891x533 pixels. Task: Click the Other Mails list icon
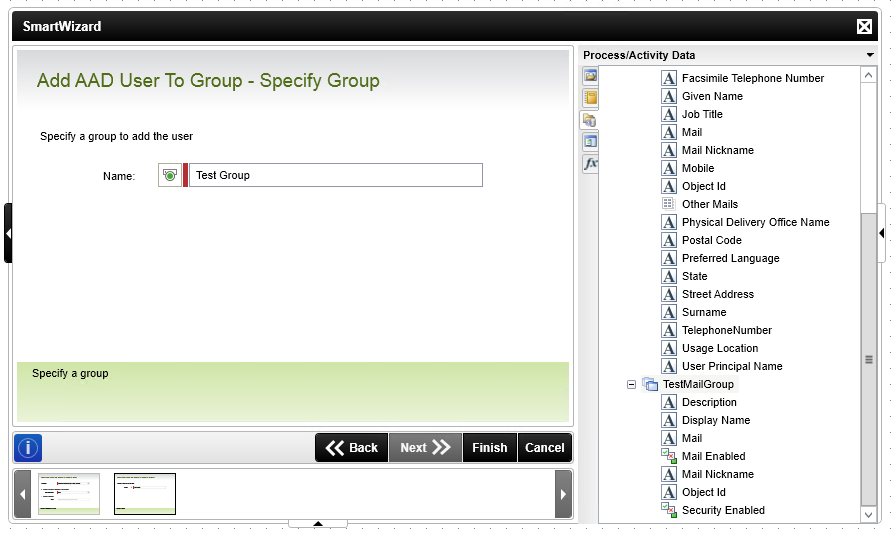point(669,204)
